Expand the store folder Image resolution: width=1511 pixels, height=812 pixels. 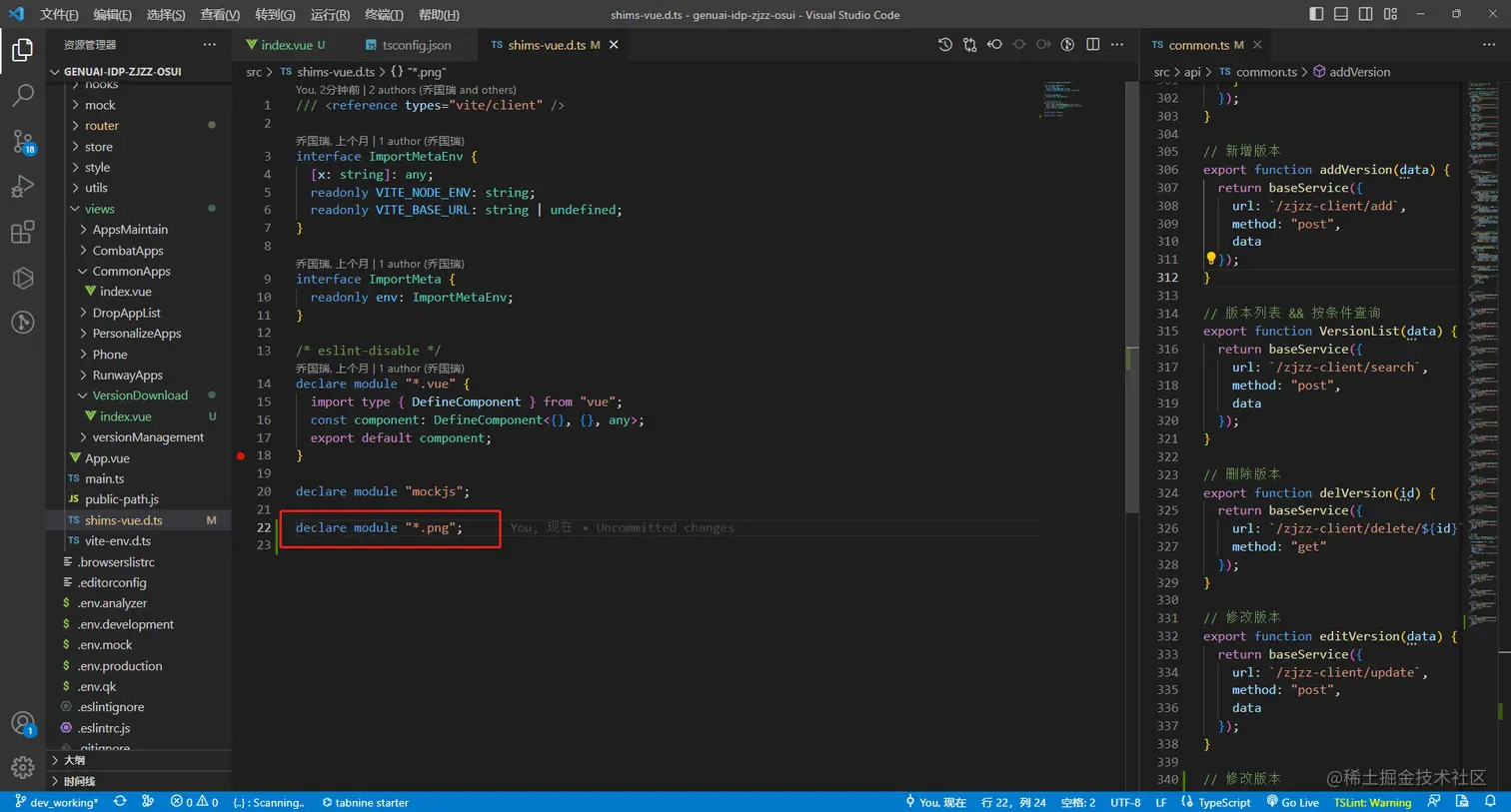click(139, 147)
